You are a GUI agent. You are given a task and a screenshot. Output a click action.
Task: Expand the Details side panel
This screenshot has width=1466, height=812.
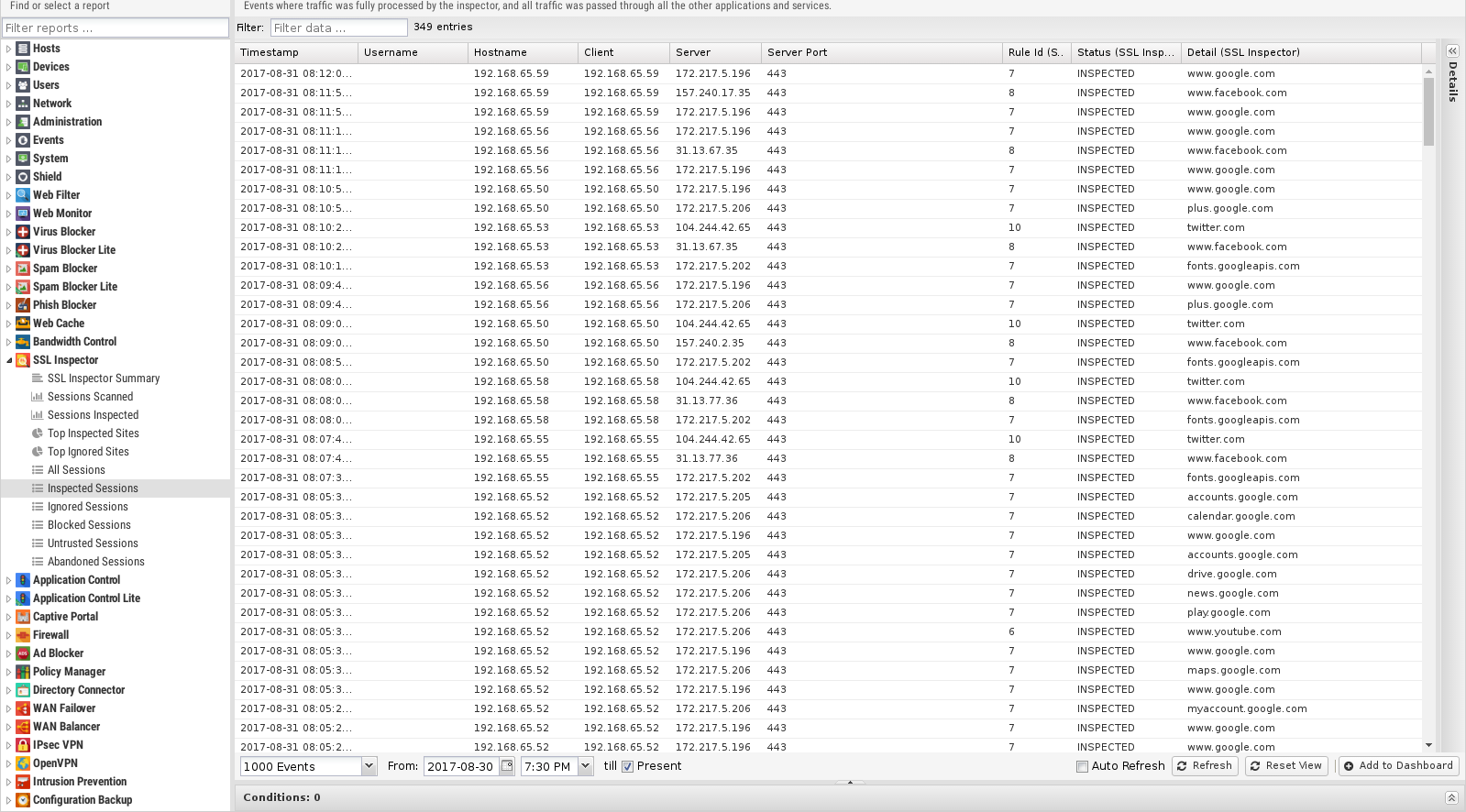click(1452, 51)
